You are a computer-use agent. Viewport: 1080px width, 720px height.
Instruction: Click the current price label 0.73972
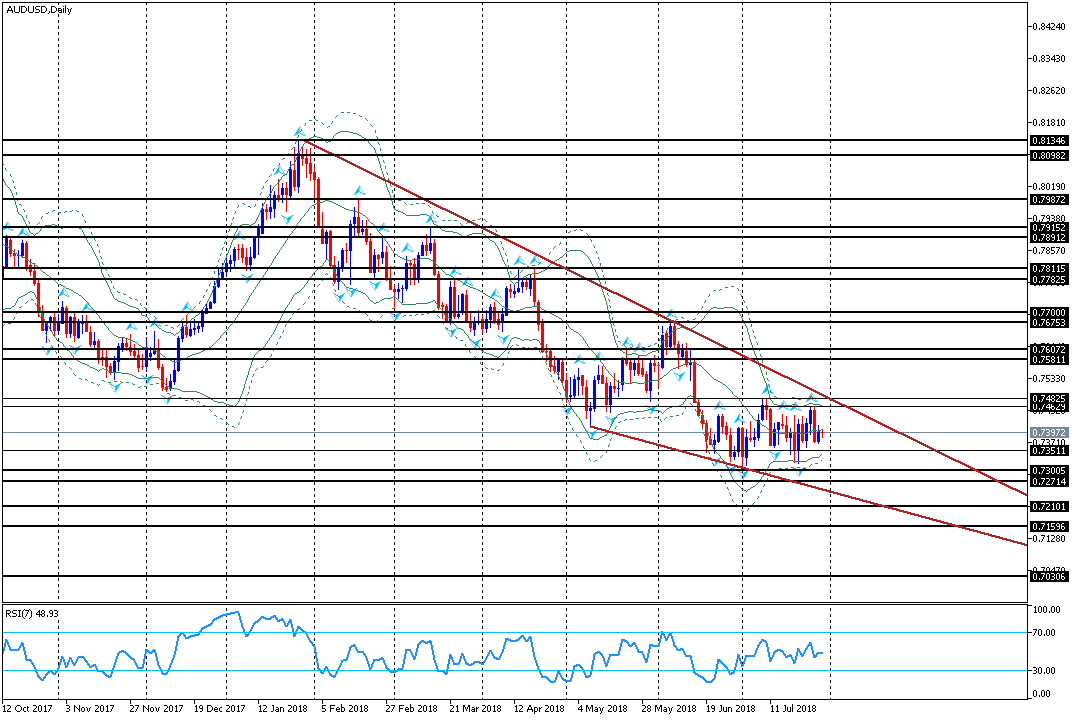(1049, 433)
